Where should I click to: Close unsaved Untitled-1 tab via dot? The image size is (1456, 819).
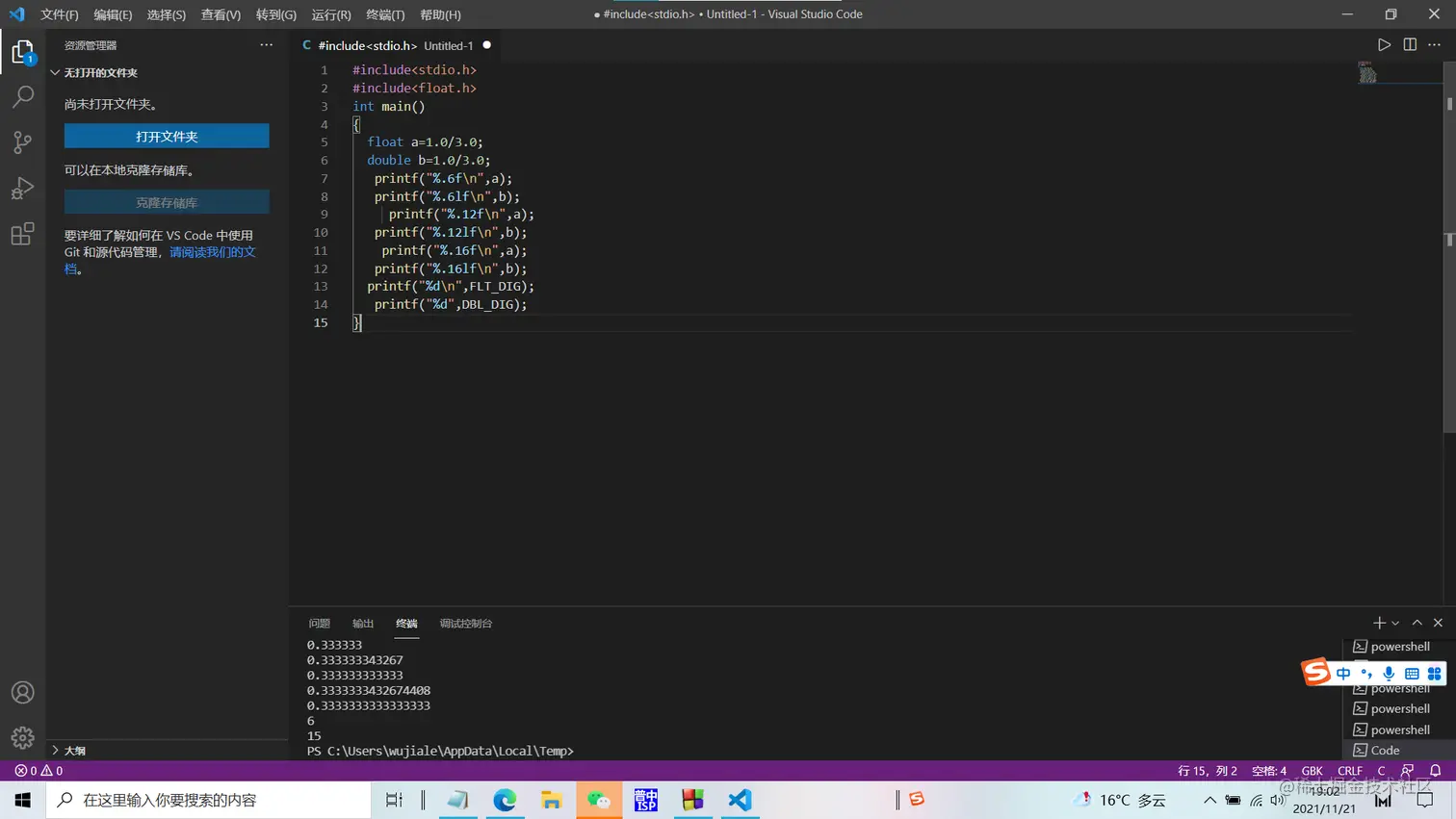486,45
